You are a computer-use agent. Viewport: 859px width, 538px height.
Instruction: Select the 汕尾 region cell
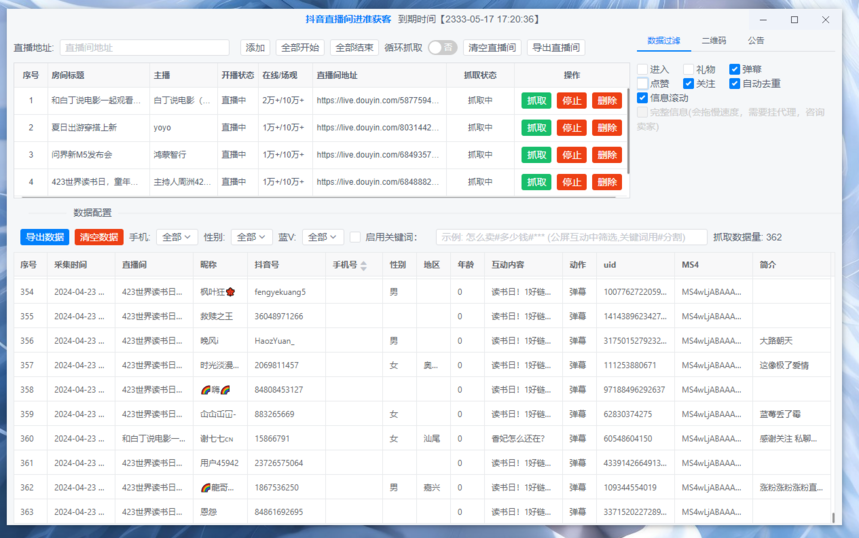(432, 439)
